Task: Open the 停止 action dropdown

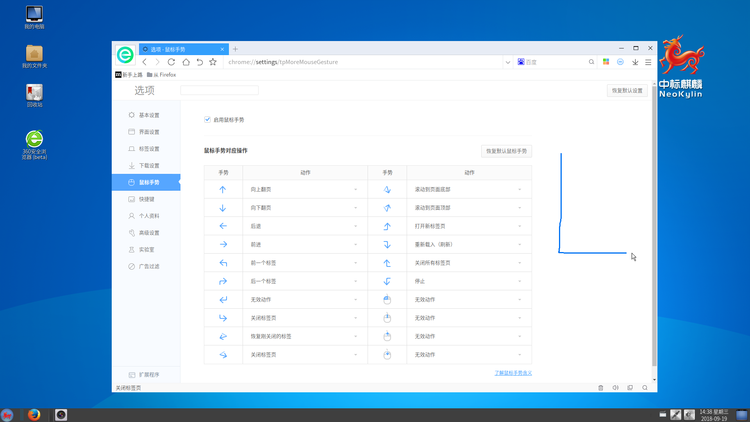Action: click(x=469, y=281)
